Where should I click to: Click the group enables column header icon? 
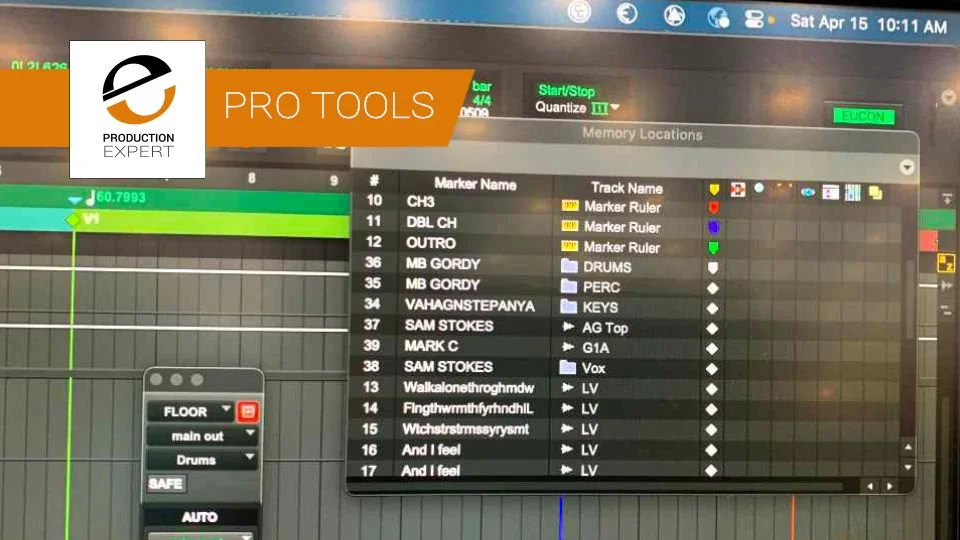point(853,193)
